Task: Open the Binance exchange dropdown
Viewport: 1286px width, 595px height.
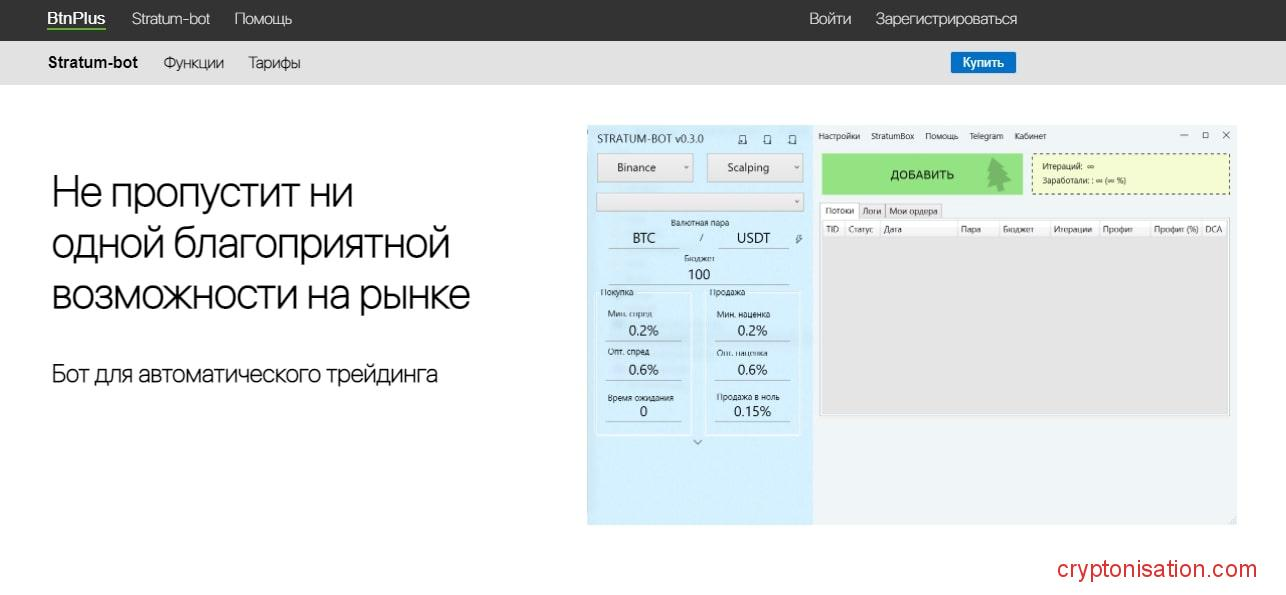Action: coord(645,168)
